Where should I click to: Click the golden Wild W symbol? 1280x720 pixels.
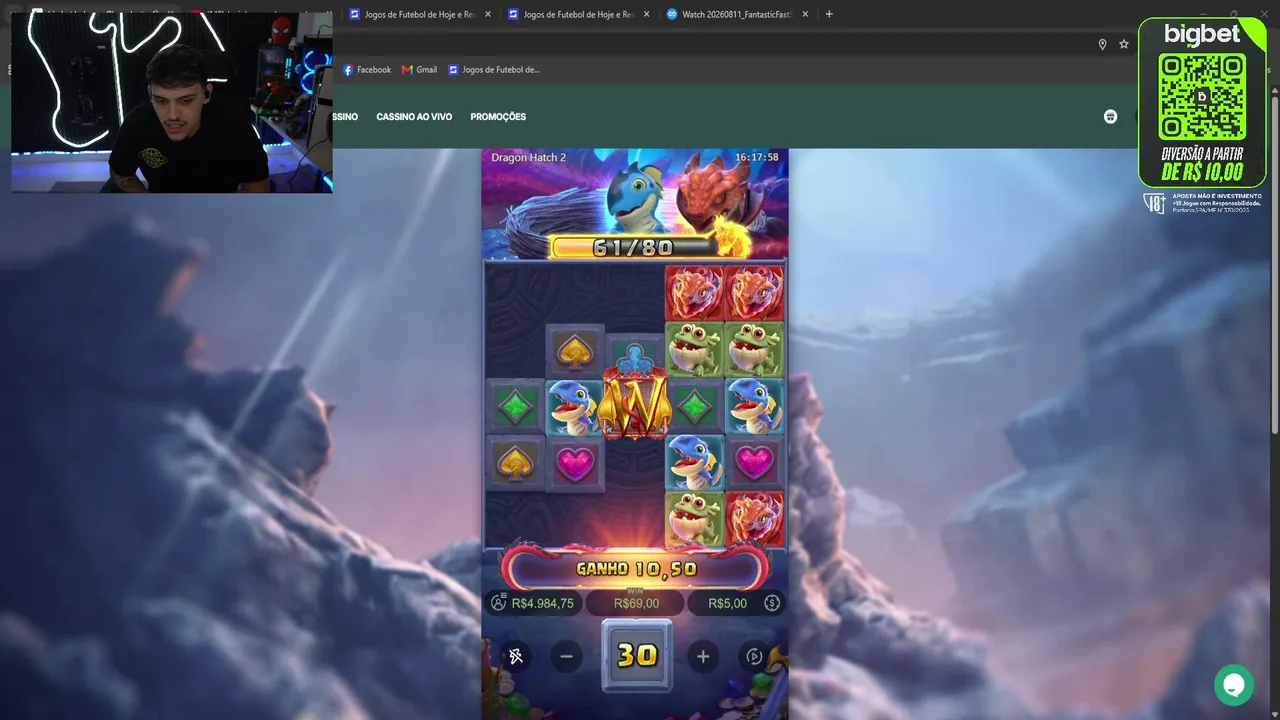tap(634, 407)
